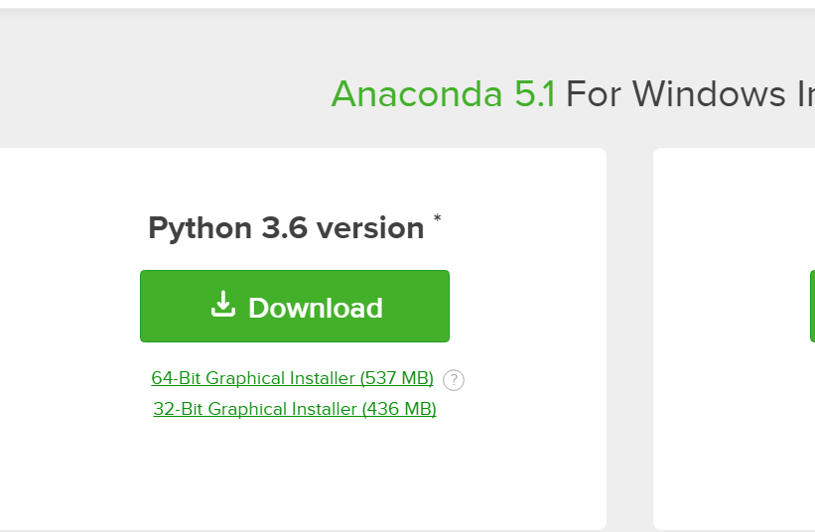Click the empty space below the 32-Bit installer link
The image size is (815, 532).
click(295, 468)
